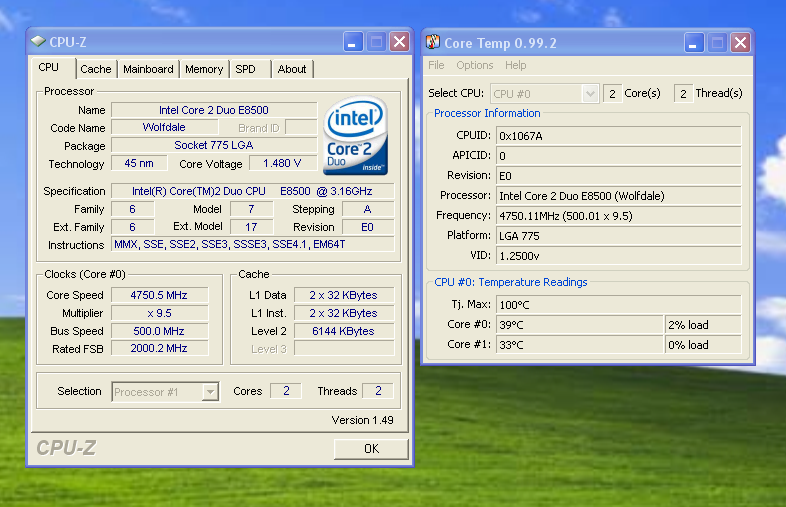Click the Socket 775 LGA package value

point(214,145)
